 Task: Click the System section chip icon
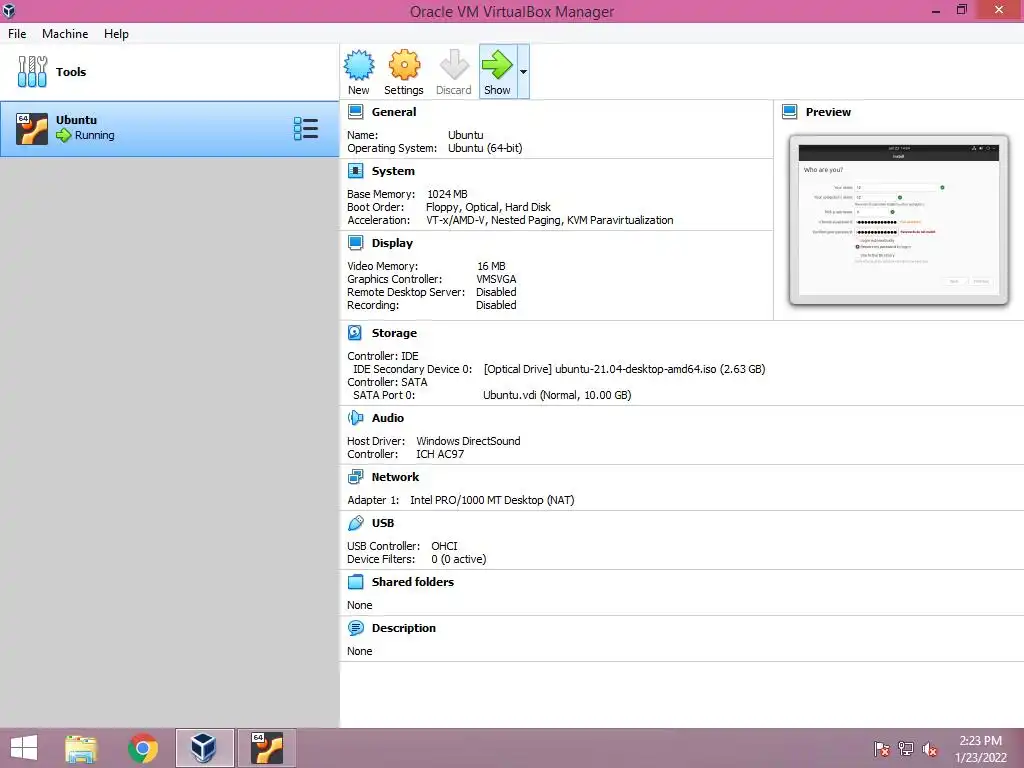[x=355, y=171]
